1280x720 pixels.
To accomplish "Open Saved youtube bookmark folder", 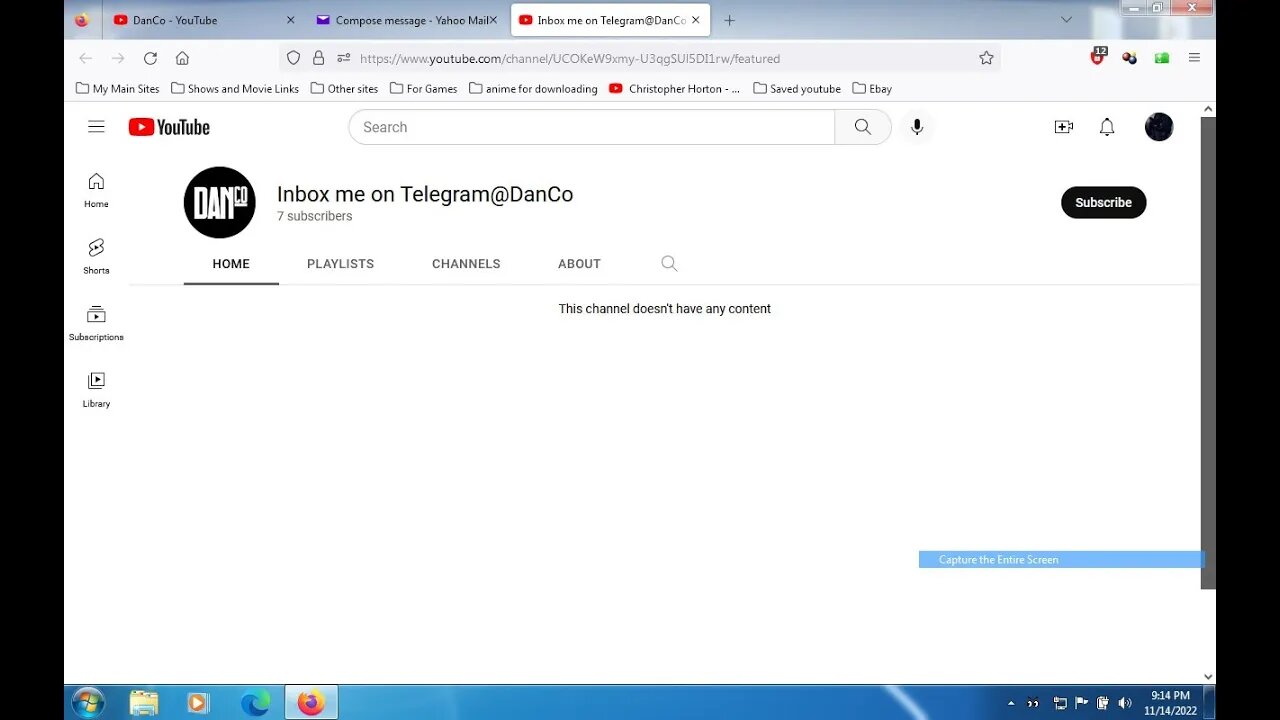I will click(x=797, y=88).
